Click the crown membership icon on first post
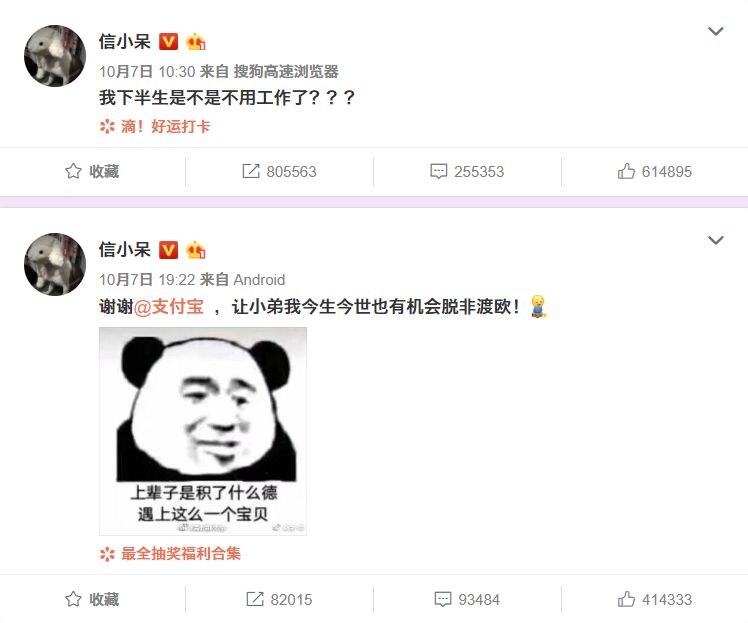This screenshot has height=623, width=748. 196,42
